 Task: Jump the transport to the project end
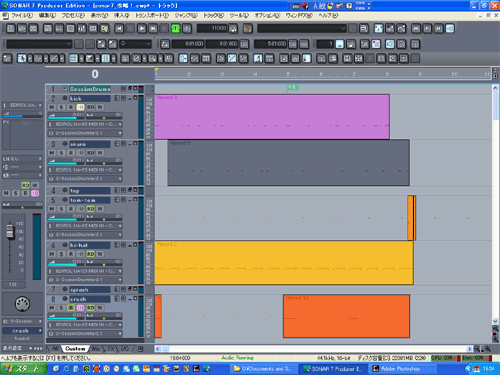point(153,29)
